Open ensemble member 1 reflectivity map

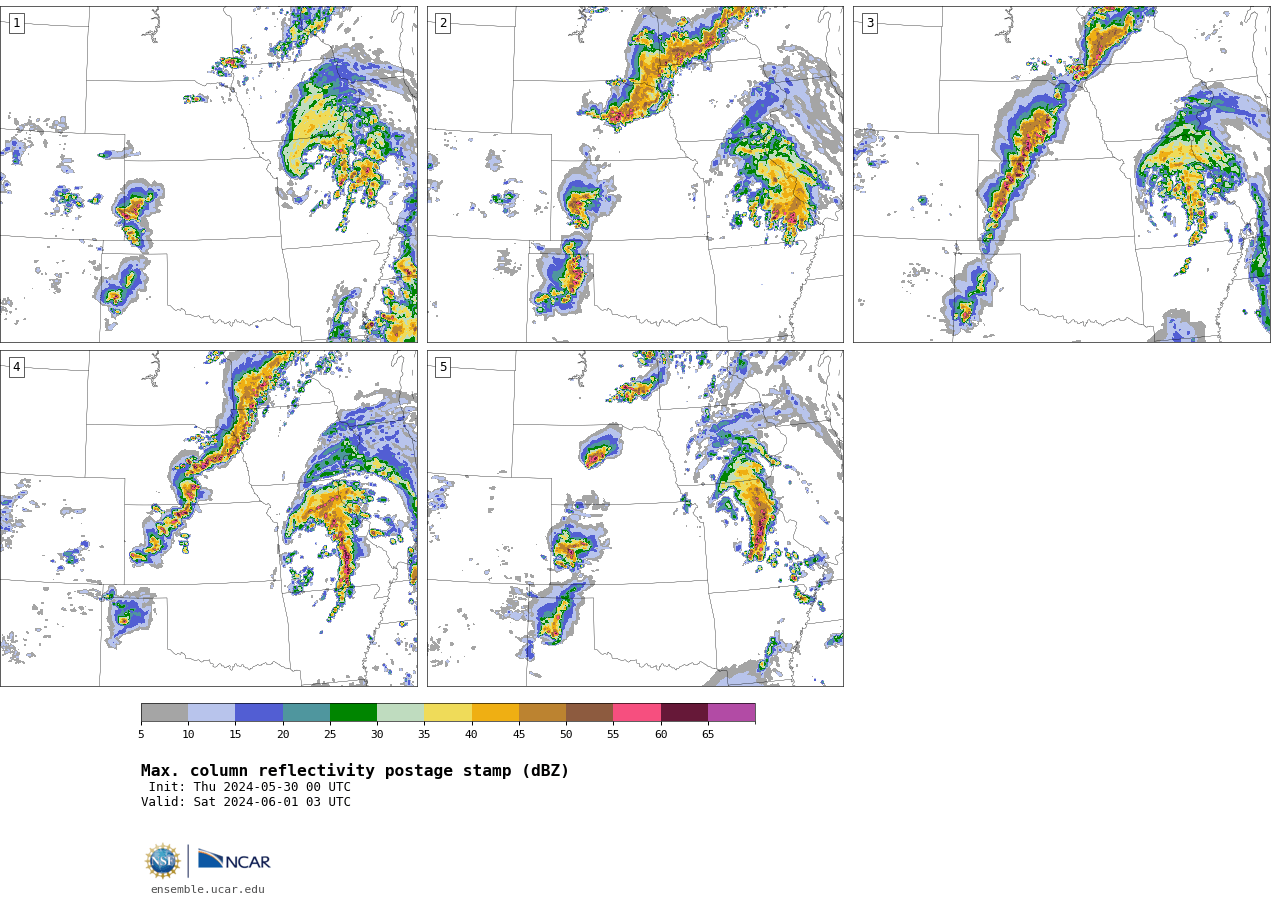(x=208, y=174)
